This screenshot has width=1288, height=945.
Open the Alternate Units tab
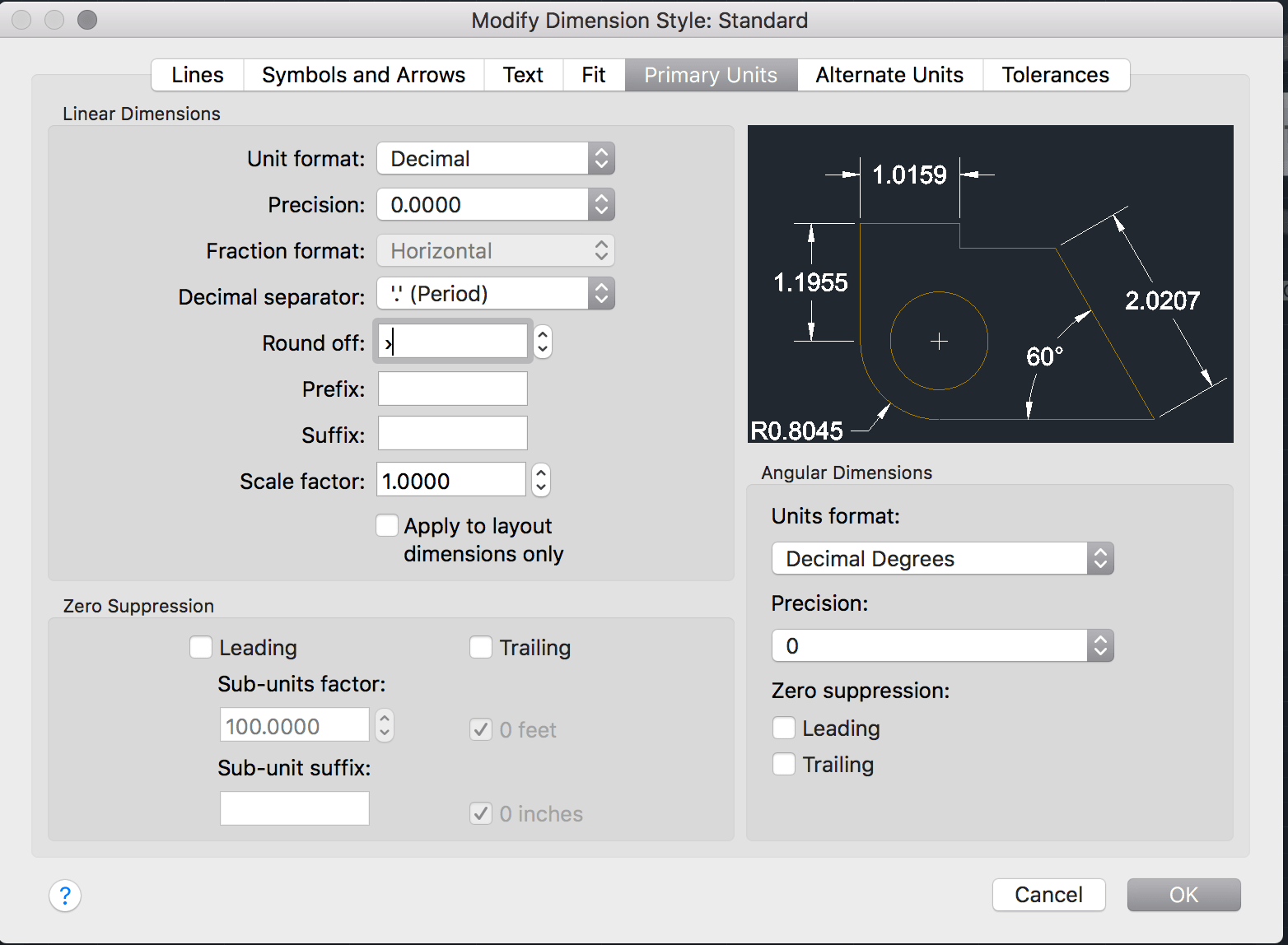[889, 75]
